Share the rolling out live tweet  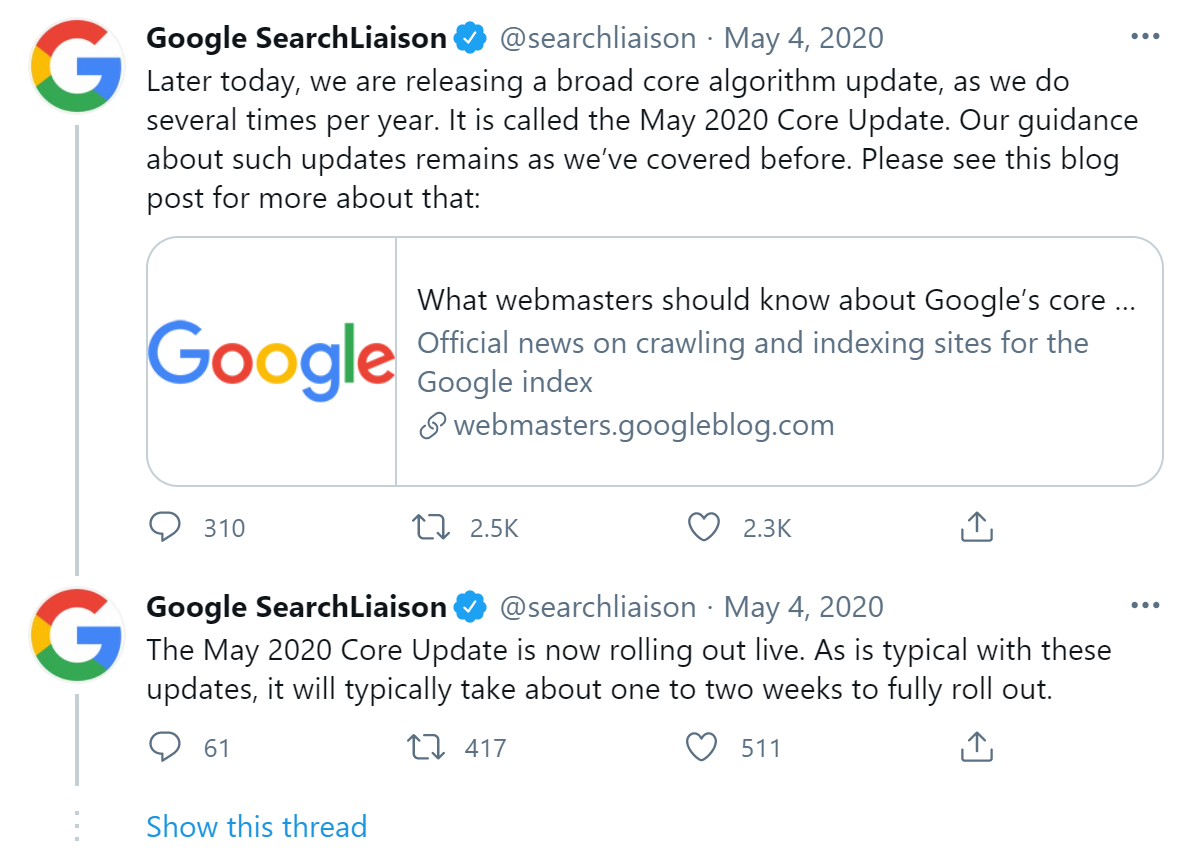[x=976, y=747]
